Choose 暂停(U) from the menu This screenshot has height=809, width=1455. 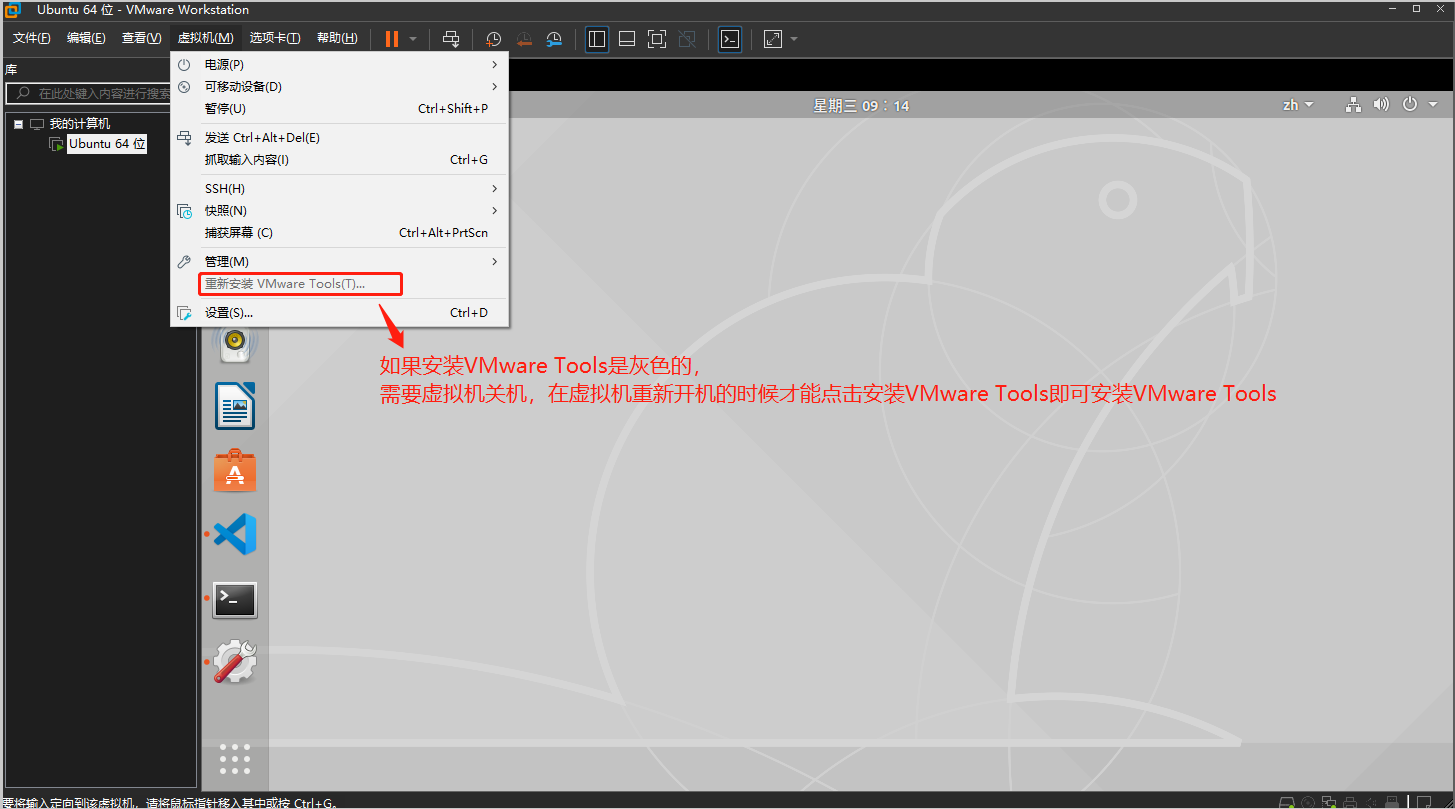pos(340,109)
